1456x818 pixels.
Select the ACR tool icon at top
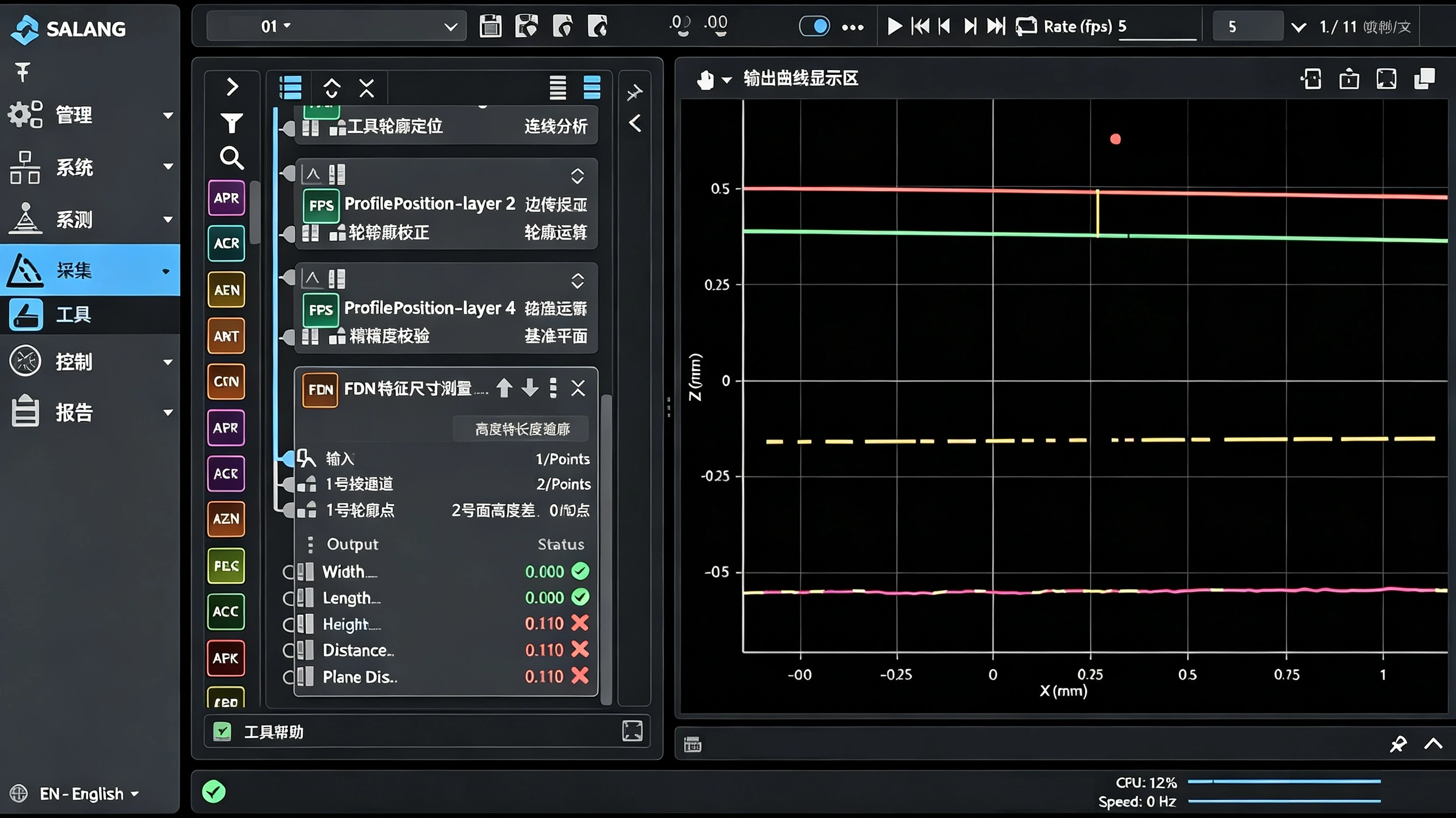[226, 243]
